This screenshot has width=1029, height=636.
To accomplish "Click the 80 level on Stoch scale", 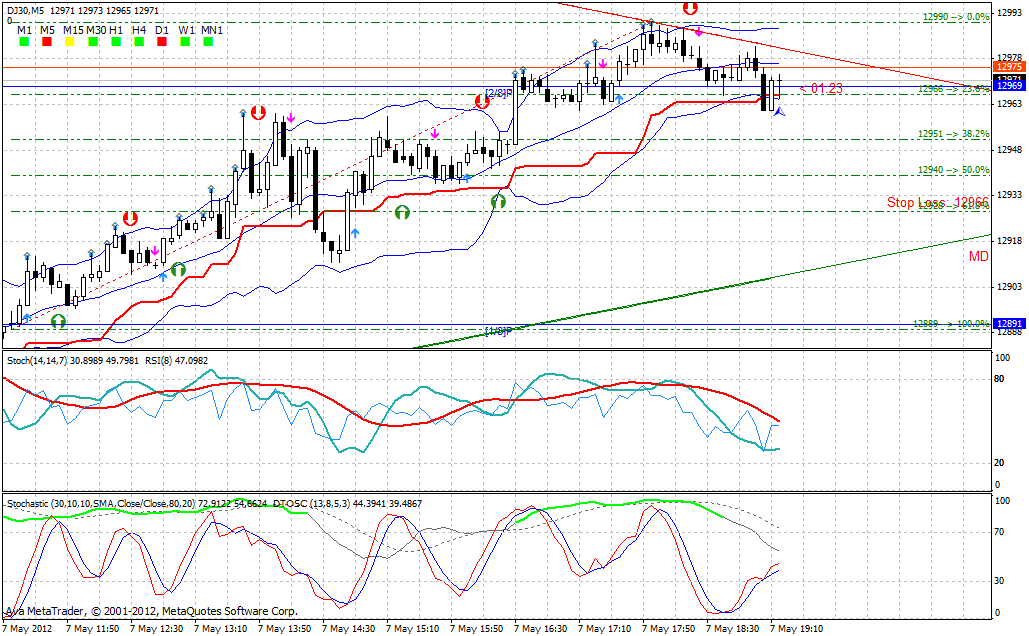I will coord(999,379).
